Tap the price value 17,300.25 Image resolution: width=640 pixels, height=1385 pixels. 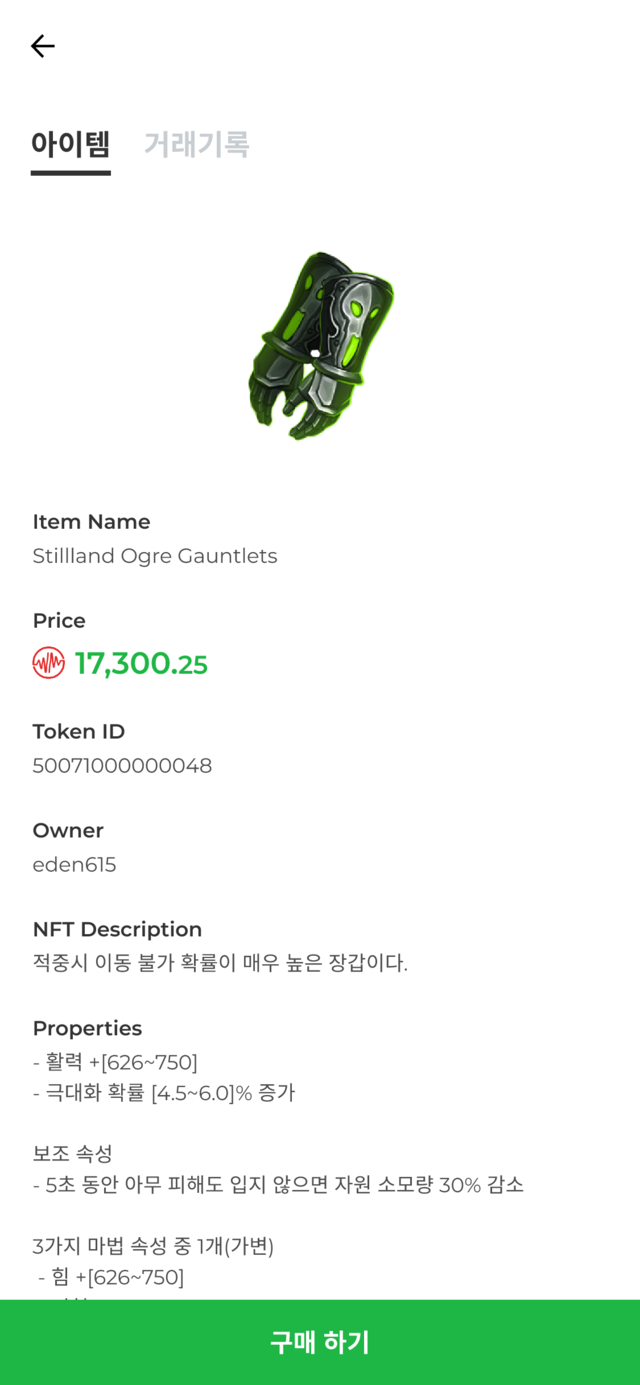141,664
